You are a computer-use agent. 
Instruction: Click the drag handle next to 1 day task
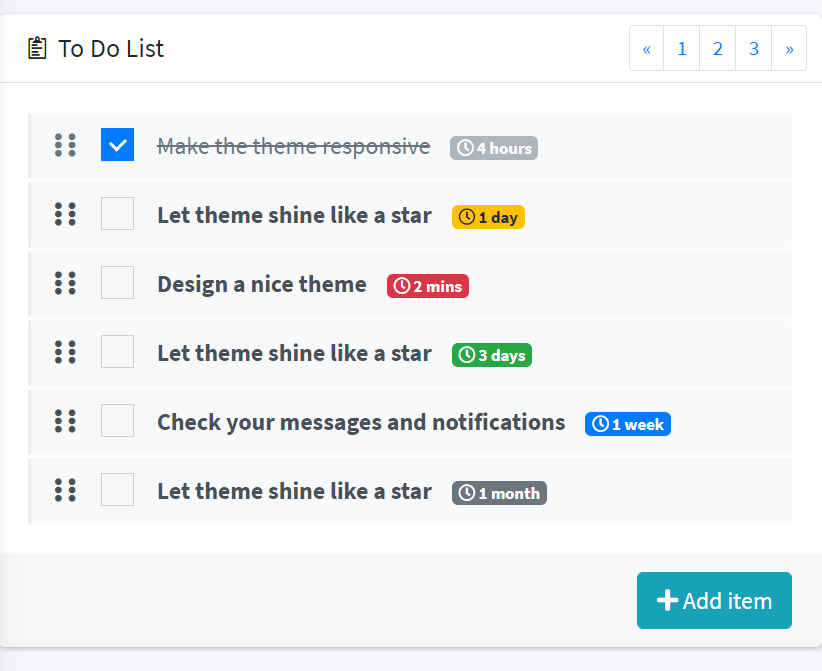(x=66, y=214)
